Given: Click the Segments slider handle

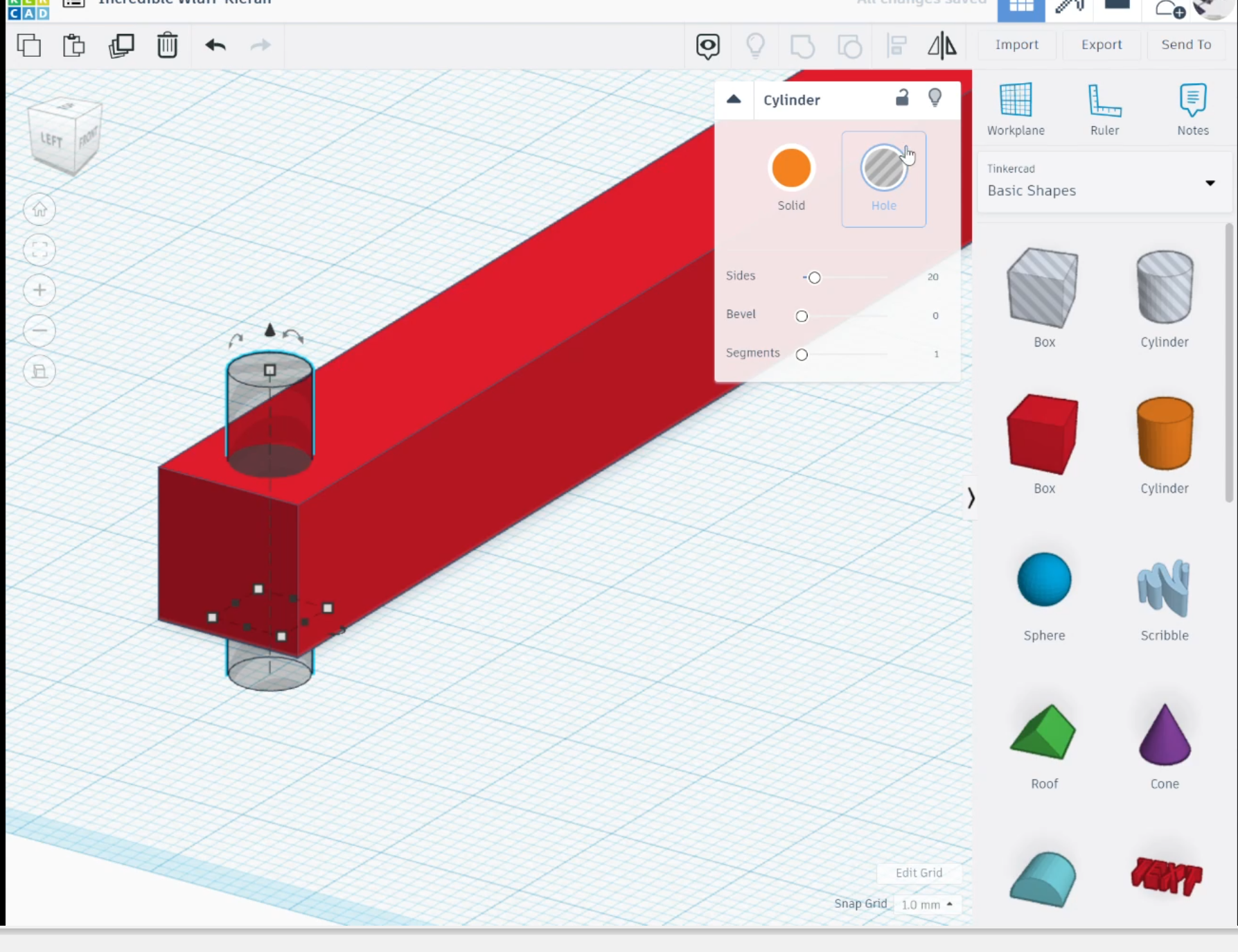Looking at the screenshot, I should click(x=802, y=355).
